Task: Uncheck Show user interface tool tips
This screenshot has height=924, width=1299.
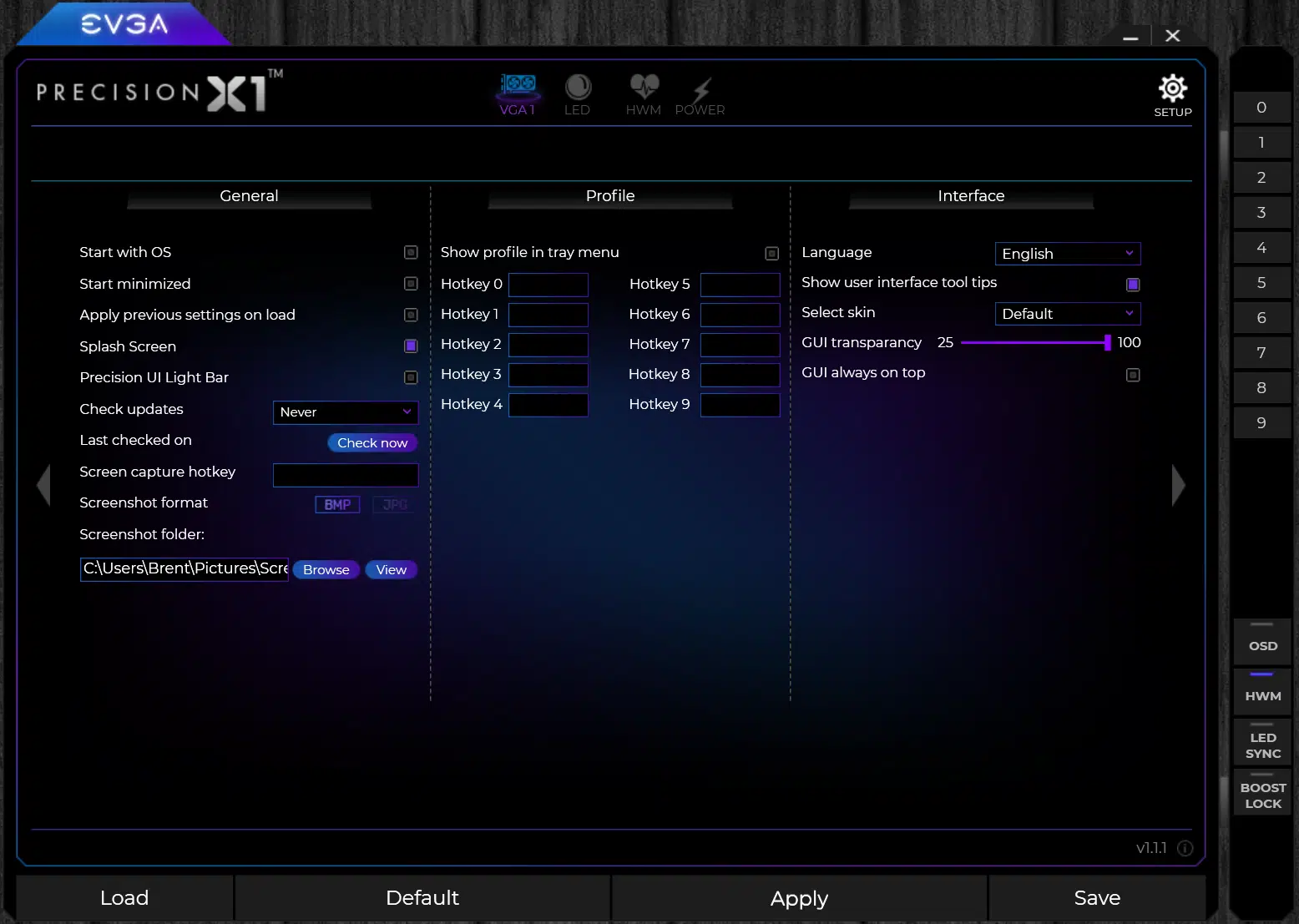Action: point(1133,285)
